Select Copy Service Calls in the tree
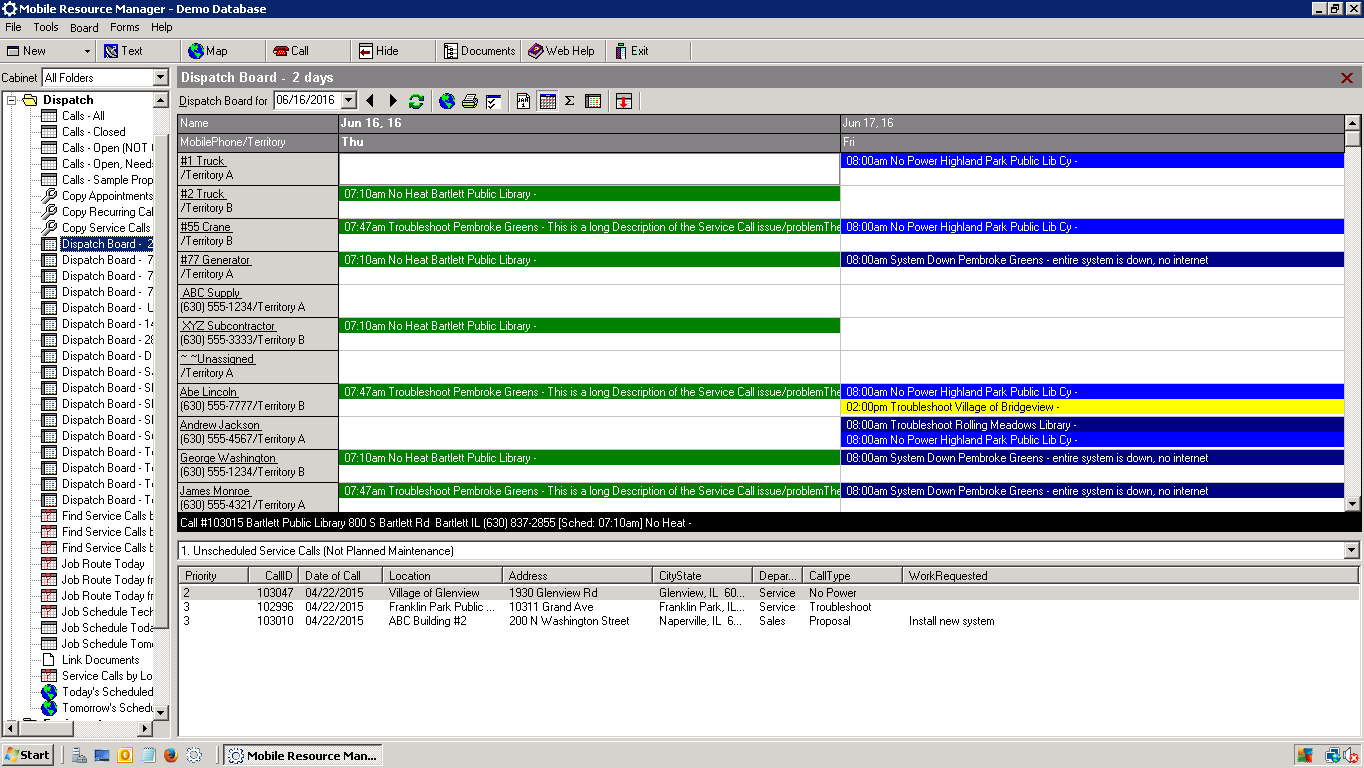This screenshot has width=1364, height=768. 106,228
